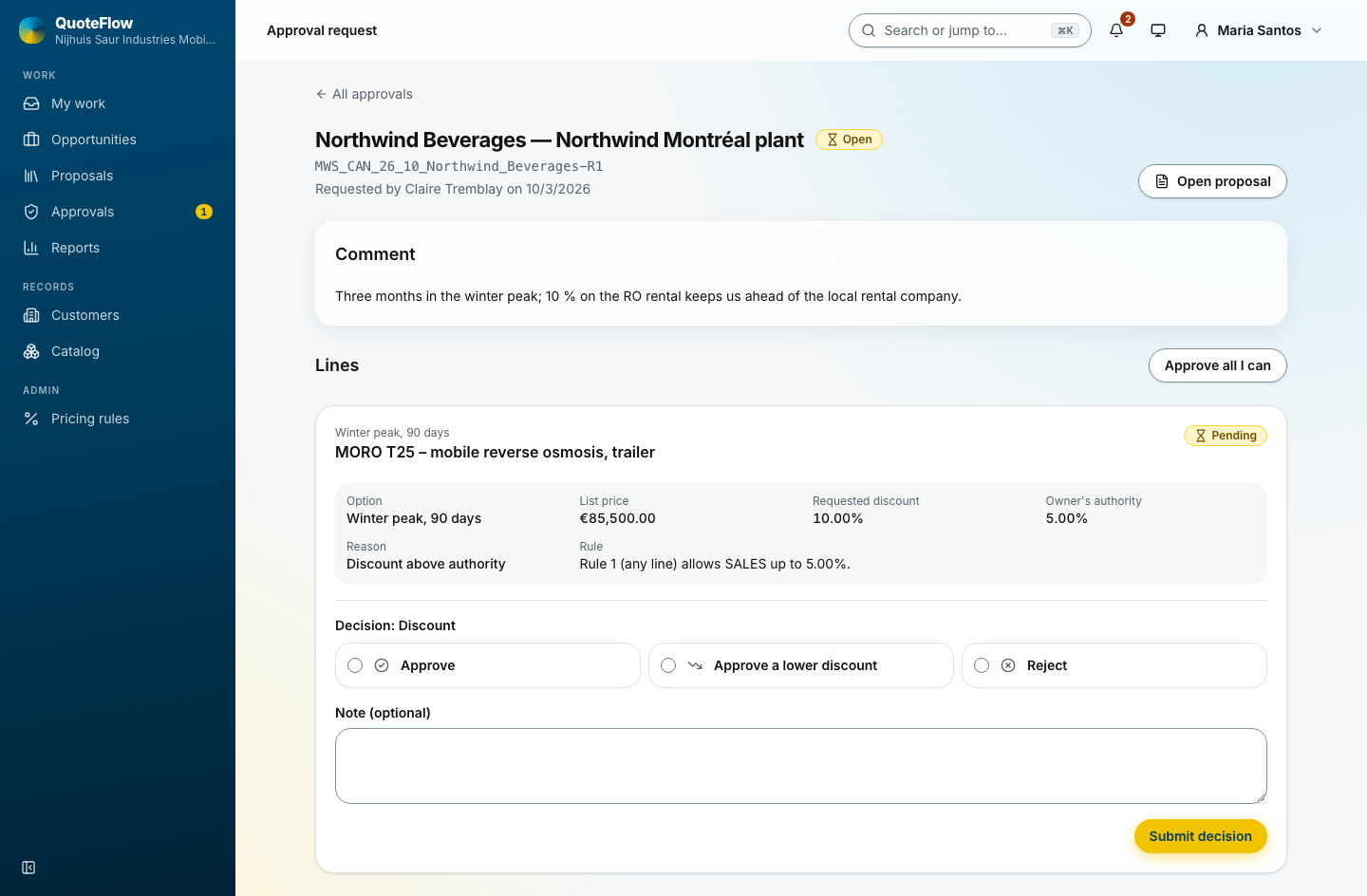This screenshot has height=896, width=1367.
Task: Click the Approvals shield icon
Action: pos(31,212)
